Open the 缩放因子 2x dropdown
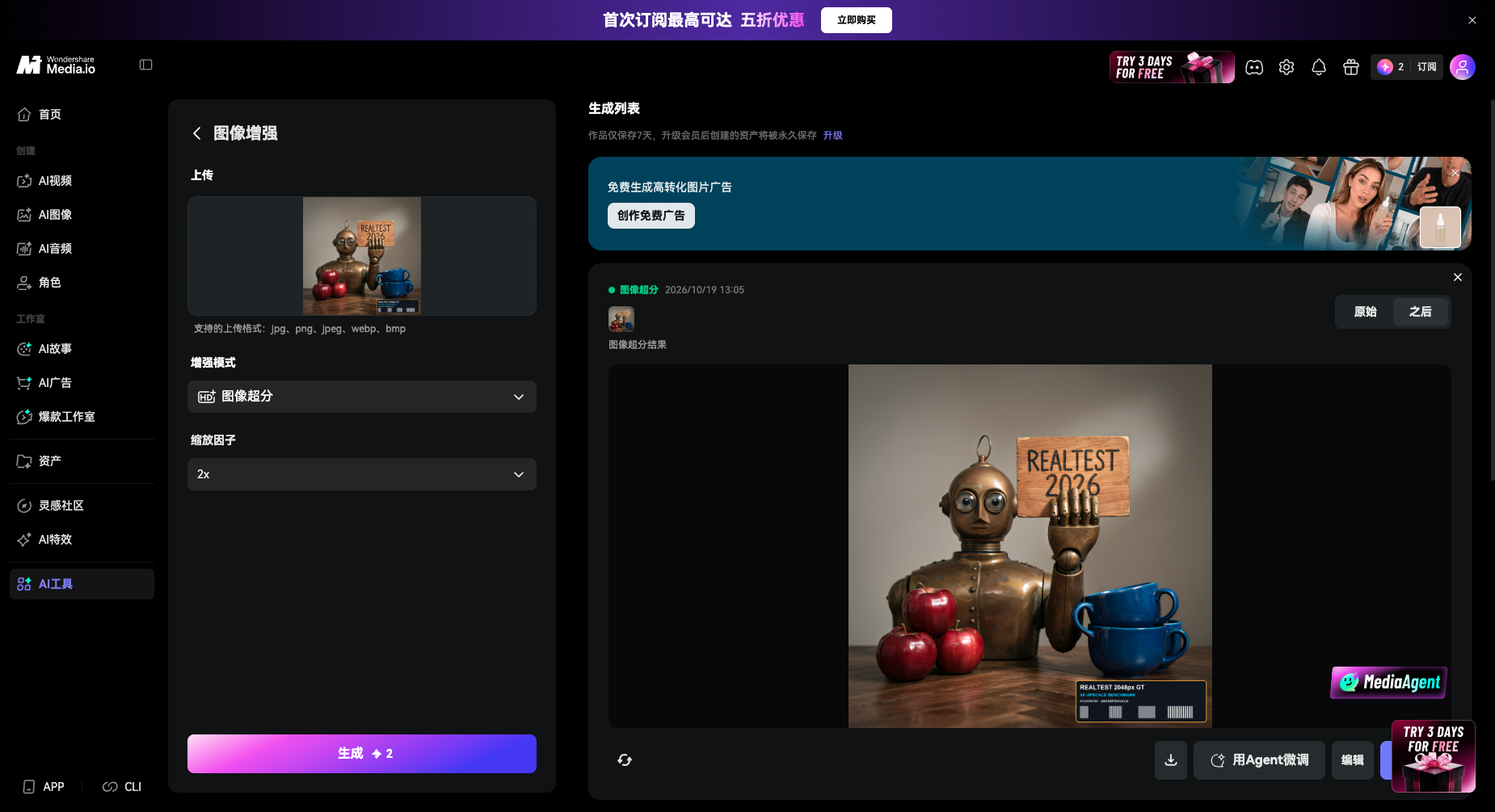 362,474
